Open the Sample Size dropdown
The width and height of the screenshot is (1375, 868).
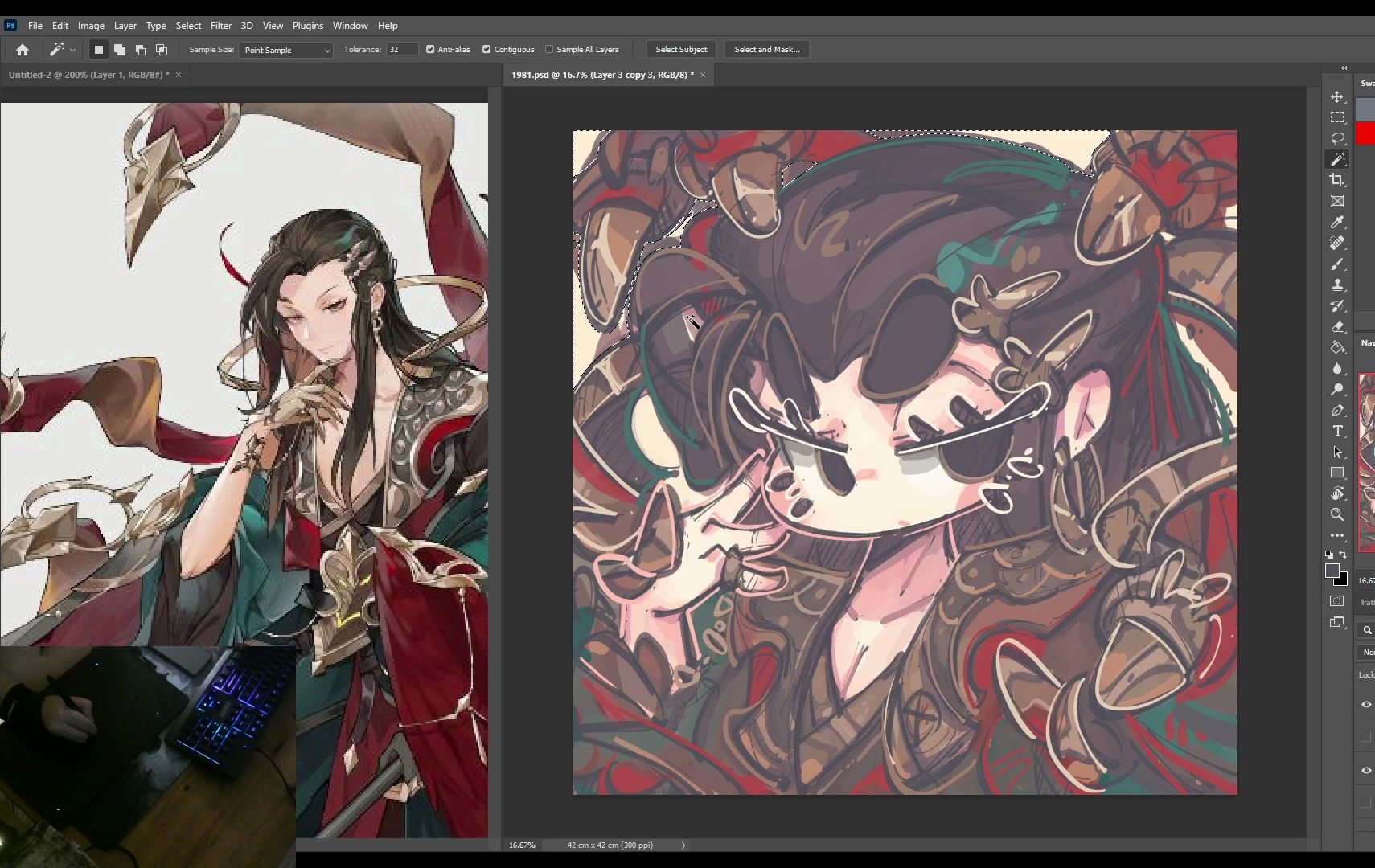285,50
